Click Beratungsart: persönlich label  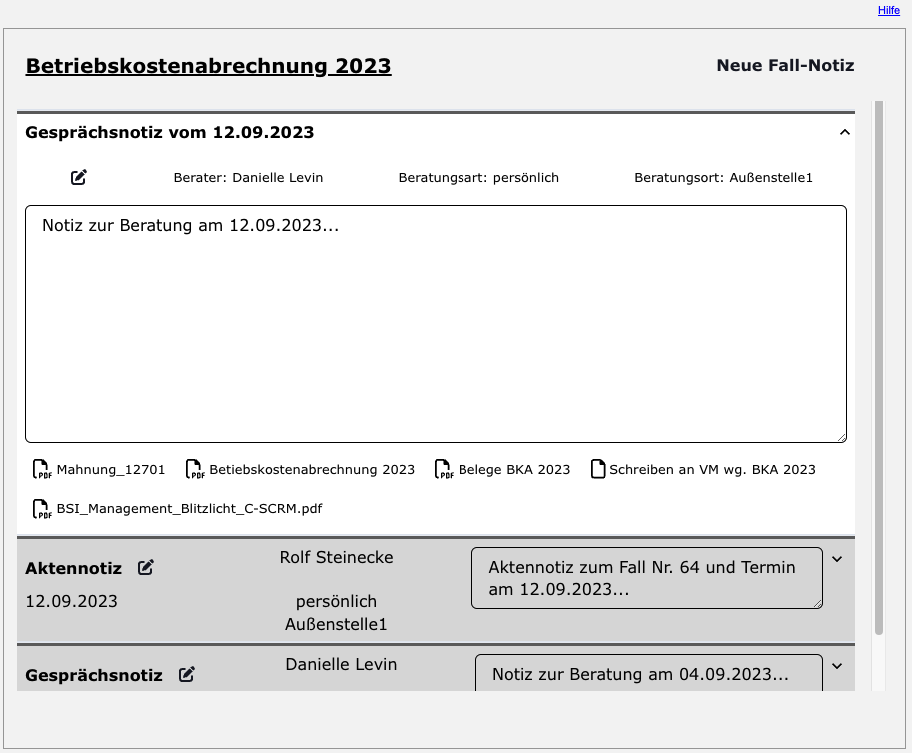pyautogui.click(x=478, y=177)
